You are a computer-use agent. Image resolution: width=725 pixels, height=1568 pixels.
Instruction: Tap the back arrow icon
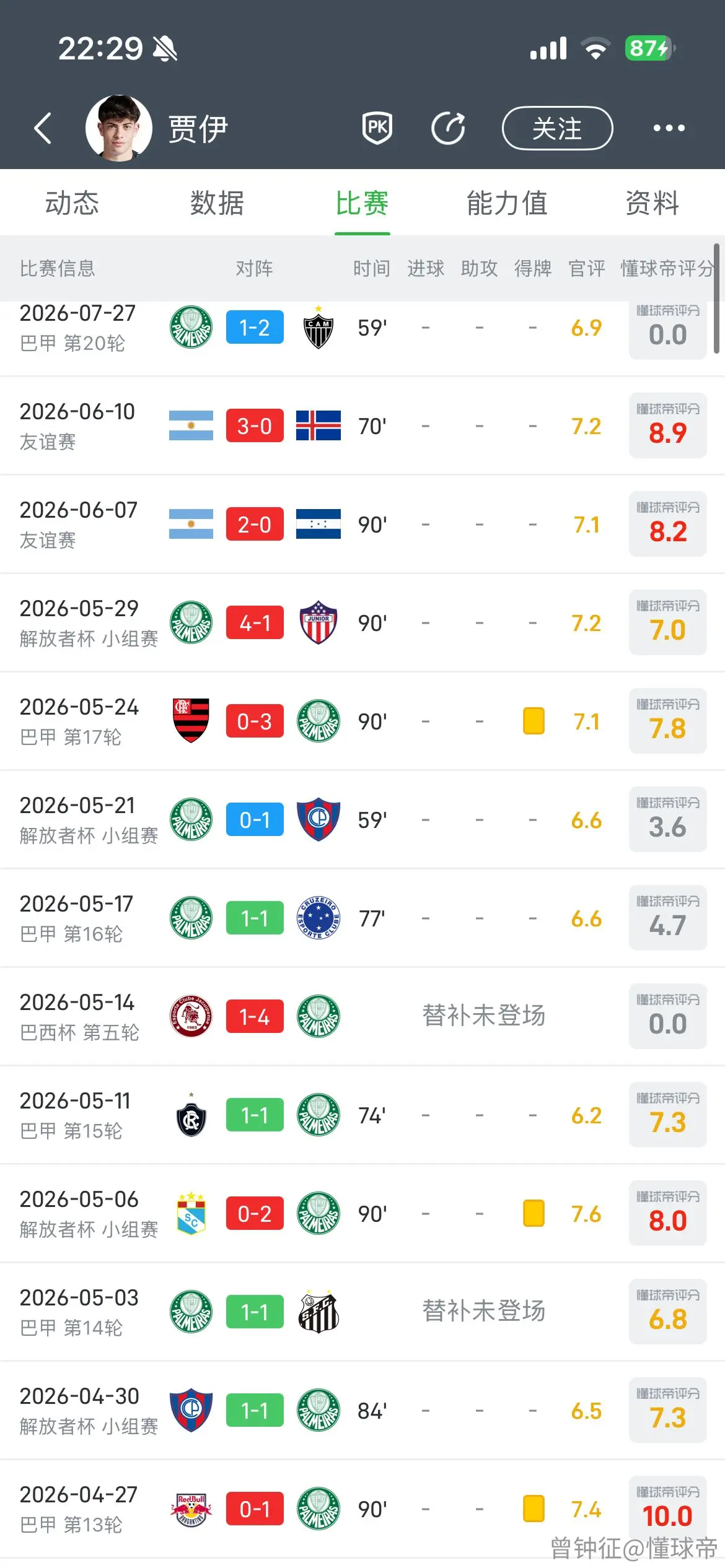pyautogui.click(x=43, y=128)
